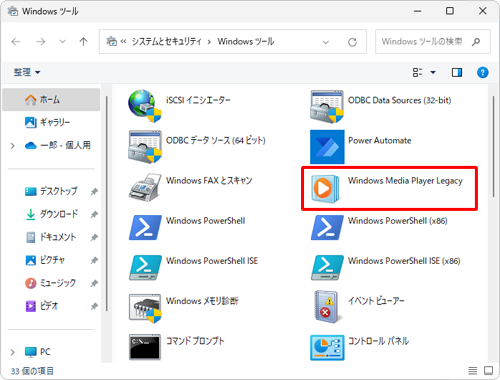Go forward with the right arrow
This screenshot has height=380, width=500.
pyautogui.click(x=41, y=42)
